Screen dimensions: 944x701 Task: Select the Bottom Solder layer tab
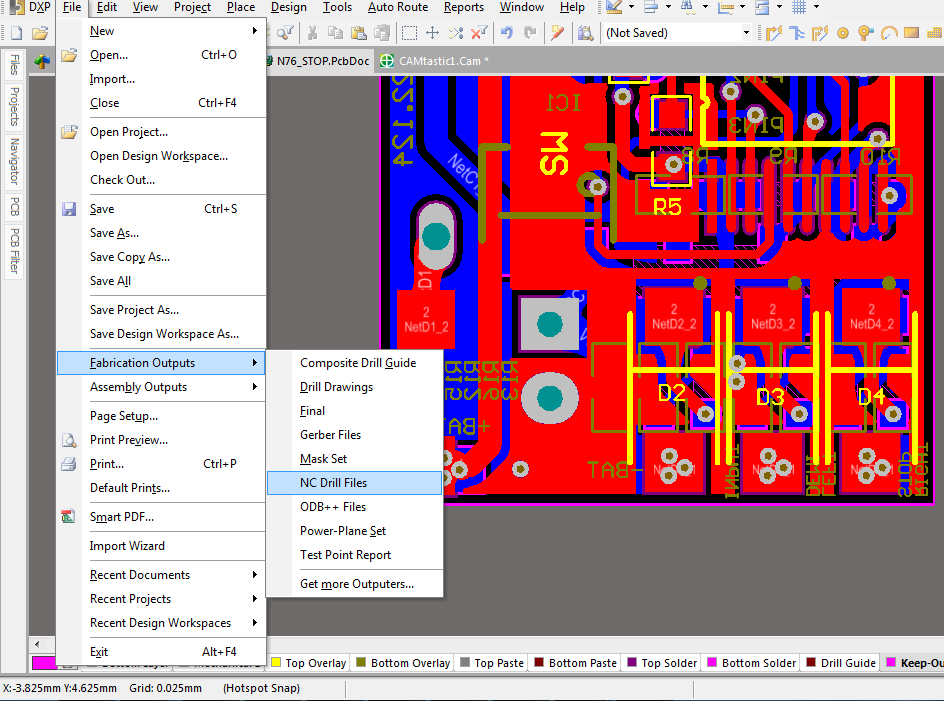coord(751,663)
